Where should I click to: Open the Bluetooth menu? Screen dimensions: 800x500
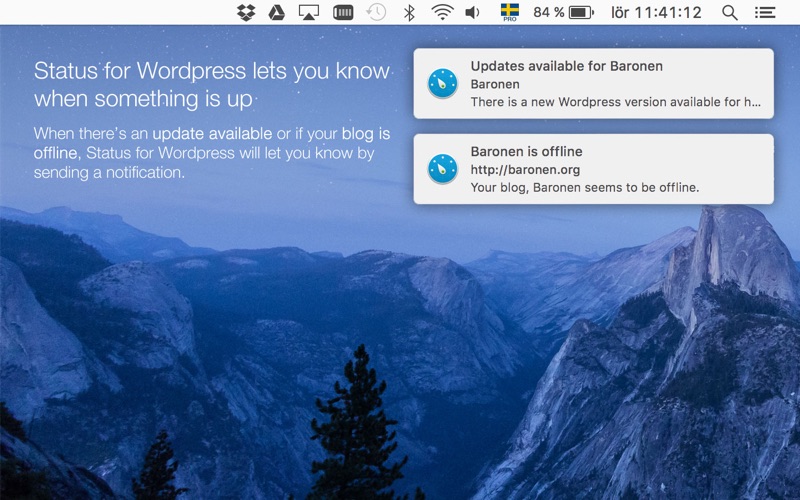tap(409, 12)
